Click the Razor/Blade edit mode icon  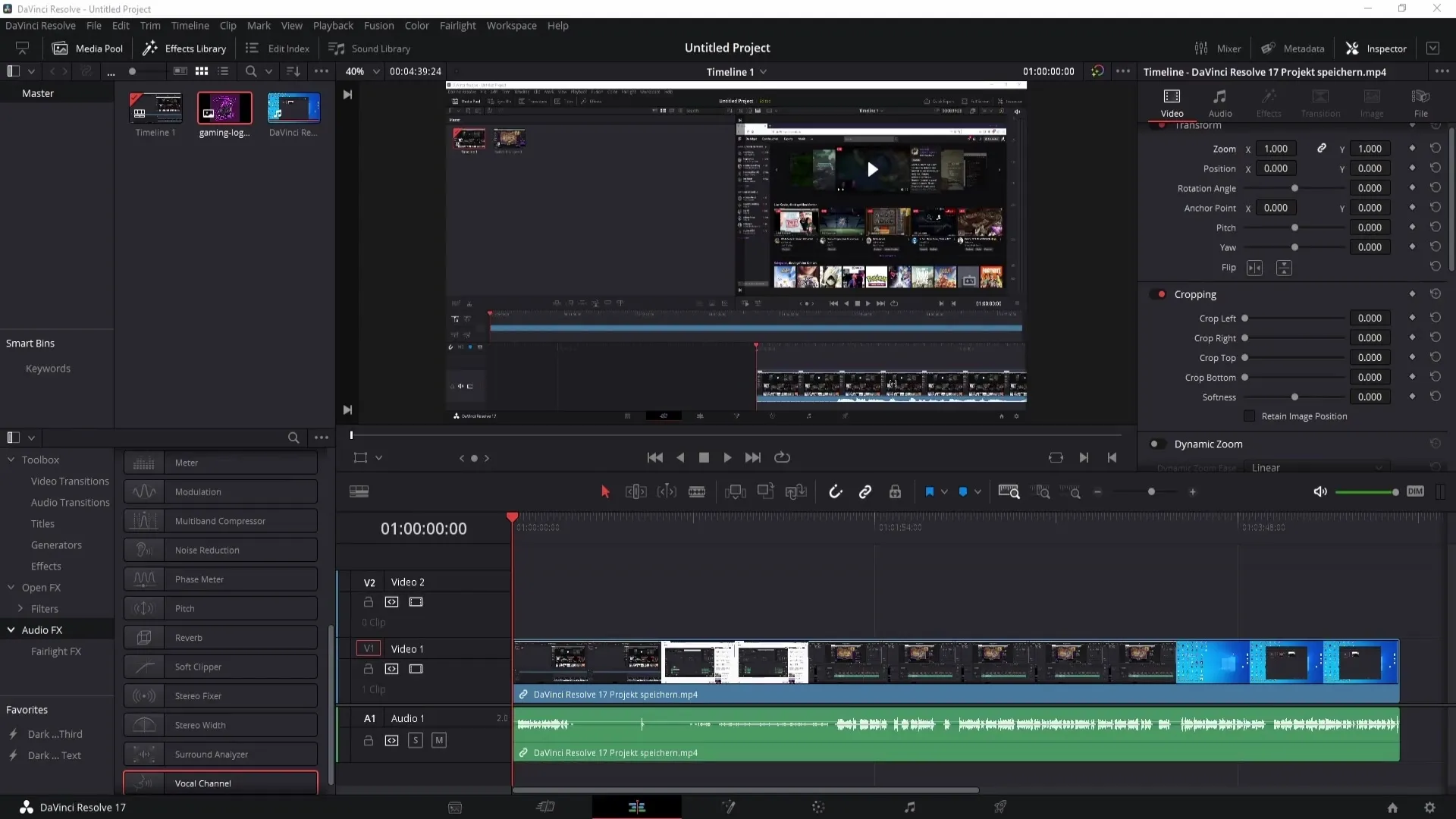[697, 491]
